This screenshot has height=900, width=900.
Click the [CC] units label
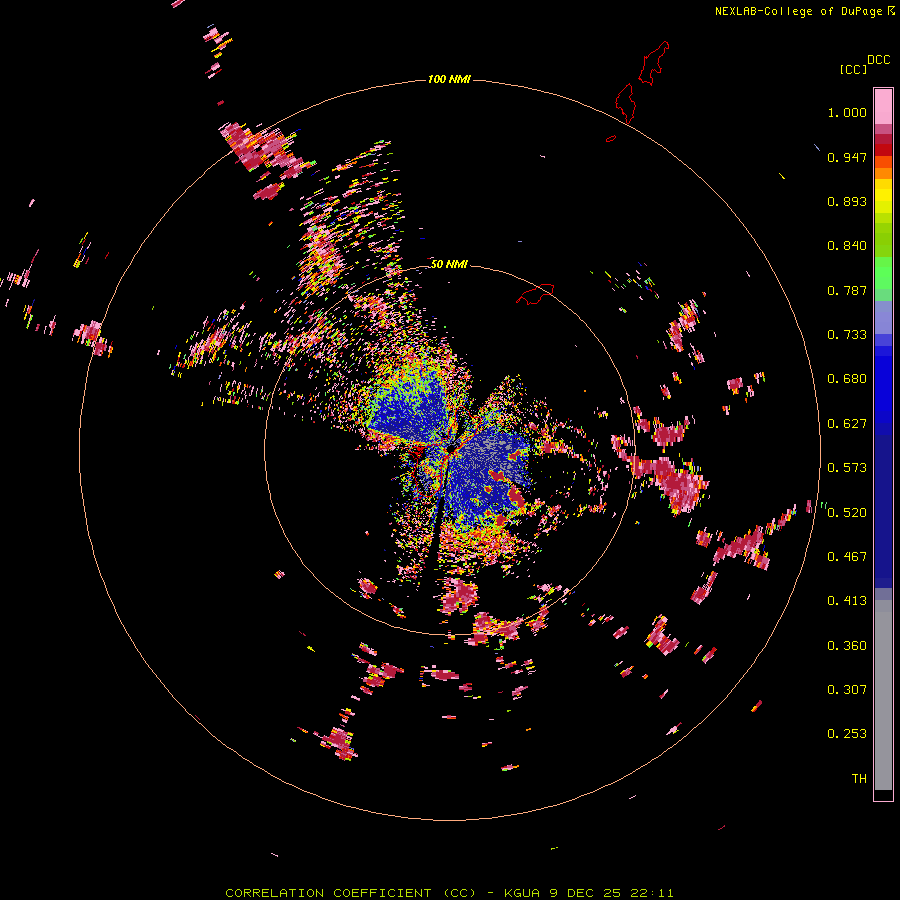pos(853,69)
